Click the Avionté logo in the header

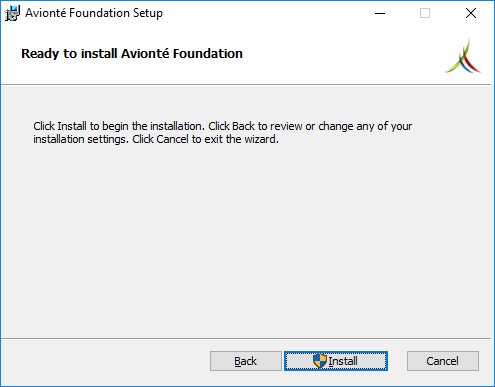click(463, 56)
